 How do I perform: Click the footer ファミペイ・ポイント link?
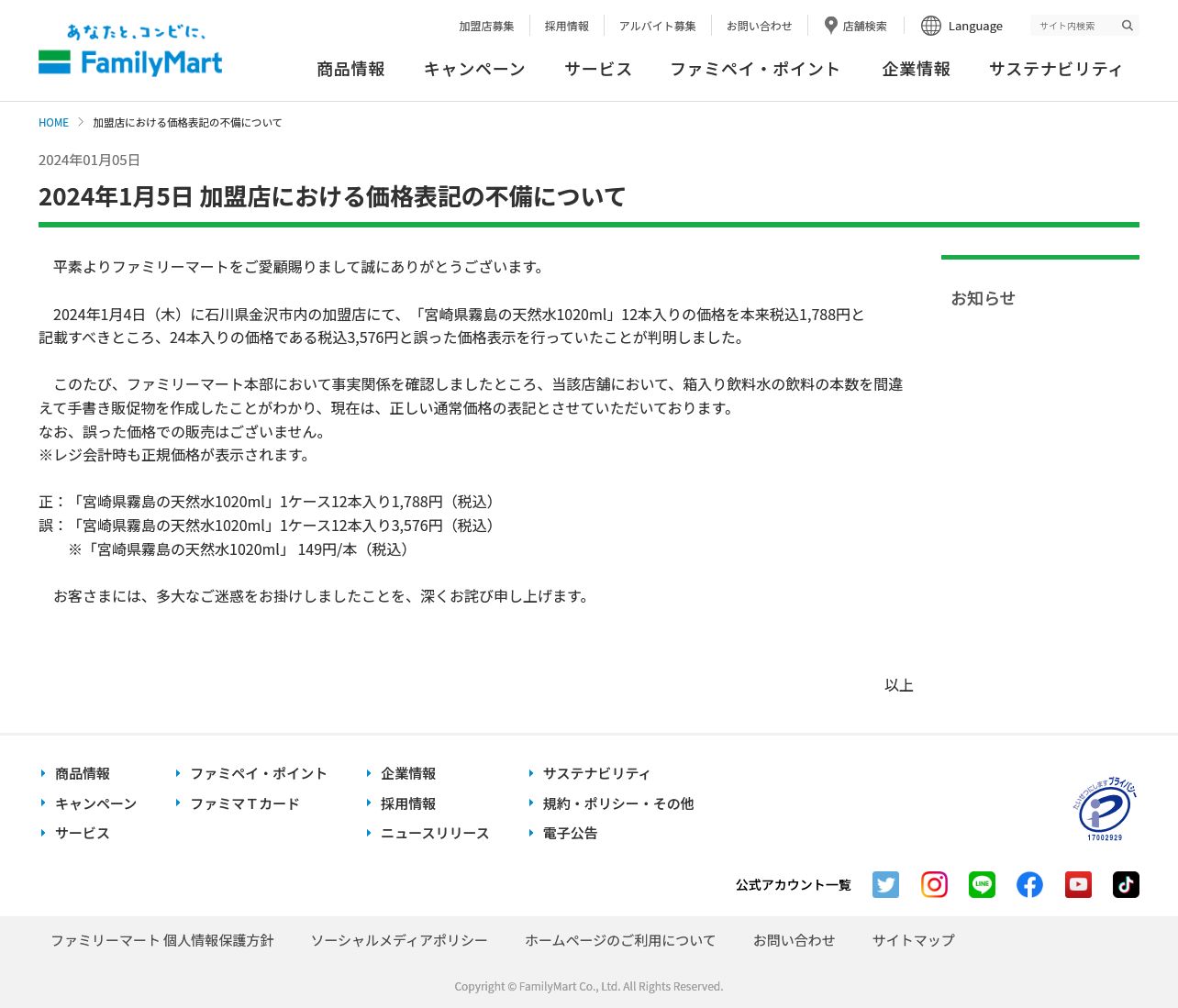[258, 773]
